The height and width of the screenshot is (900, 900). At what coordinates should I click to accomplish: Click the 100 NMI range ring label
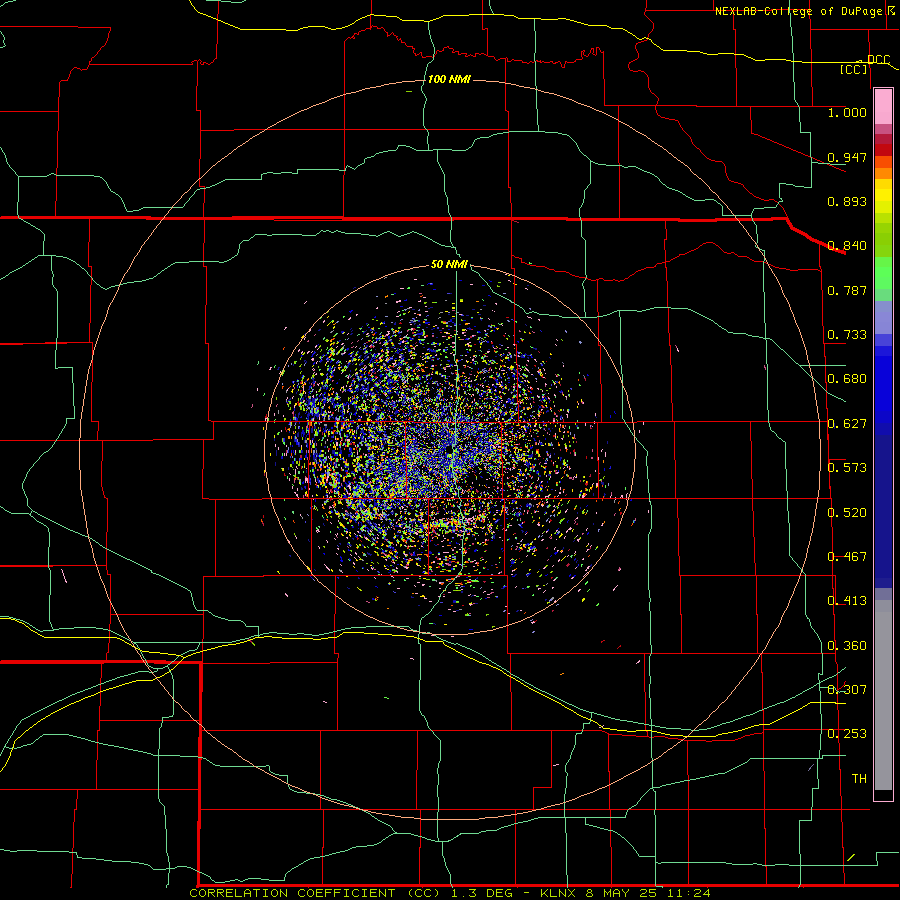point(449,79)
